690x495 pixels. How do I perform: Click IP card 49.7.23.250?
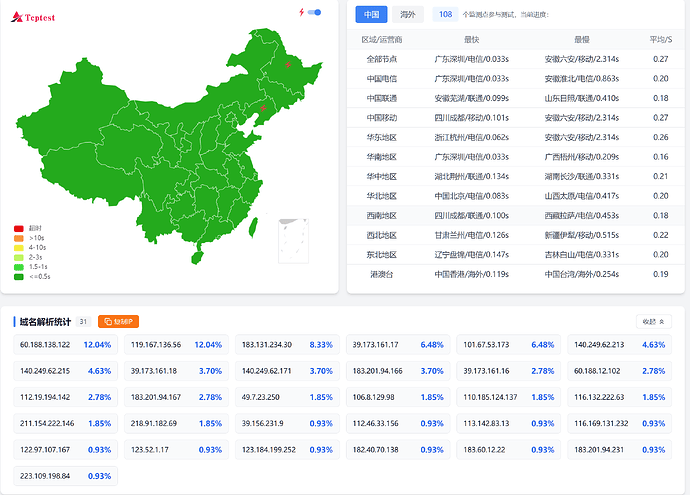(287, 397)
